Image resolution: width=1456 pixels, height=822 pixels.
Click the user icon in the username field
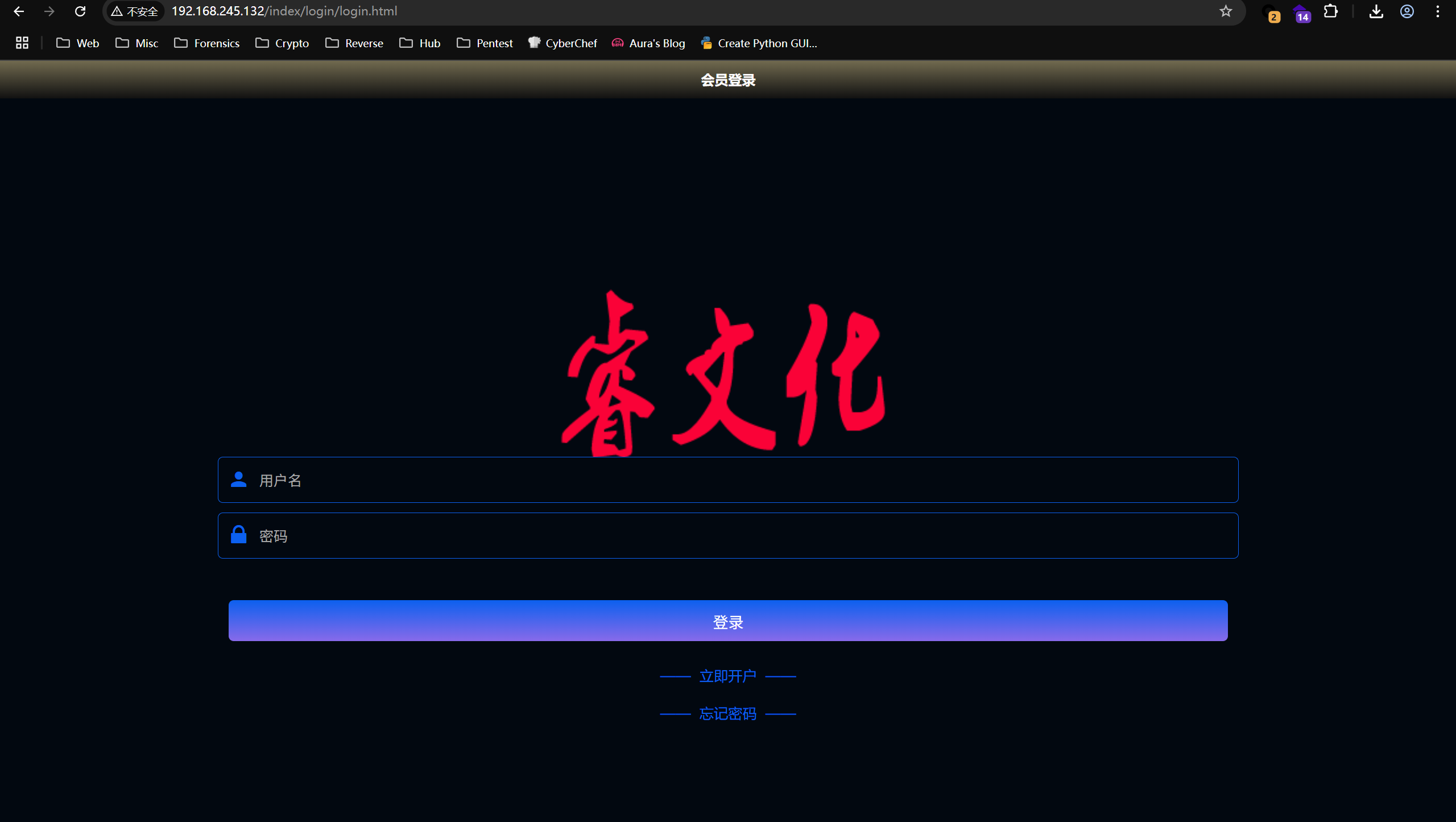point(239,480)
